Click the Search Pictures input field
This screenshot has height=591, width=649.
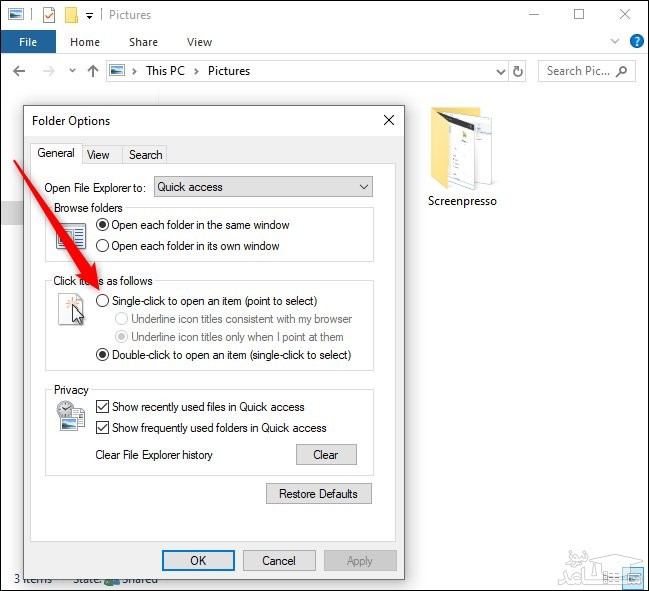coord(578,71)
